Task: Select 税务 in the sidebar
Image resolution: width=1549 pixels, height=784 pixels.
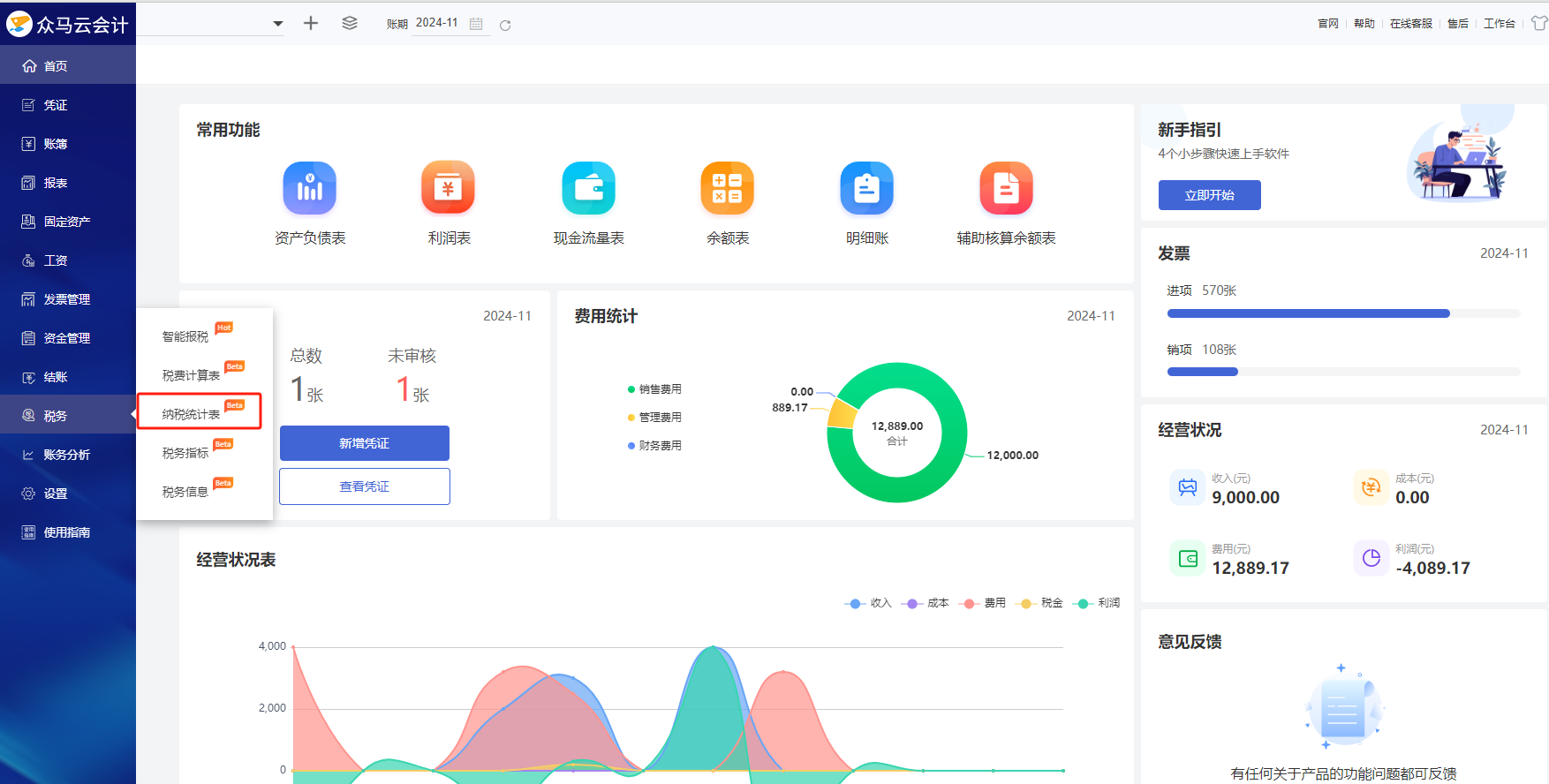Action: pos(68,416)
